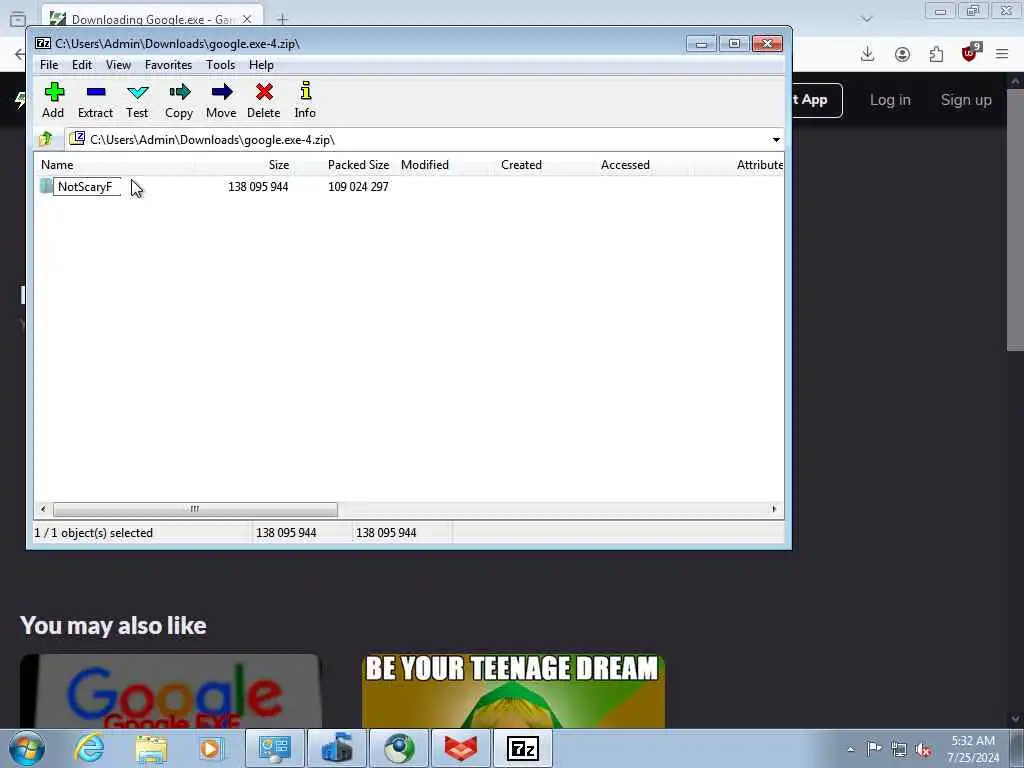Open the Favorites menu

click(x=168, y=65)
